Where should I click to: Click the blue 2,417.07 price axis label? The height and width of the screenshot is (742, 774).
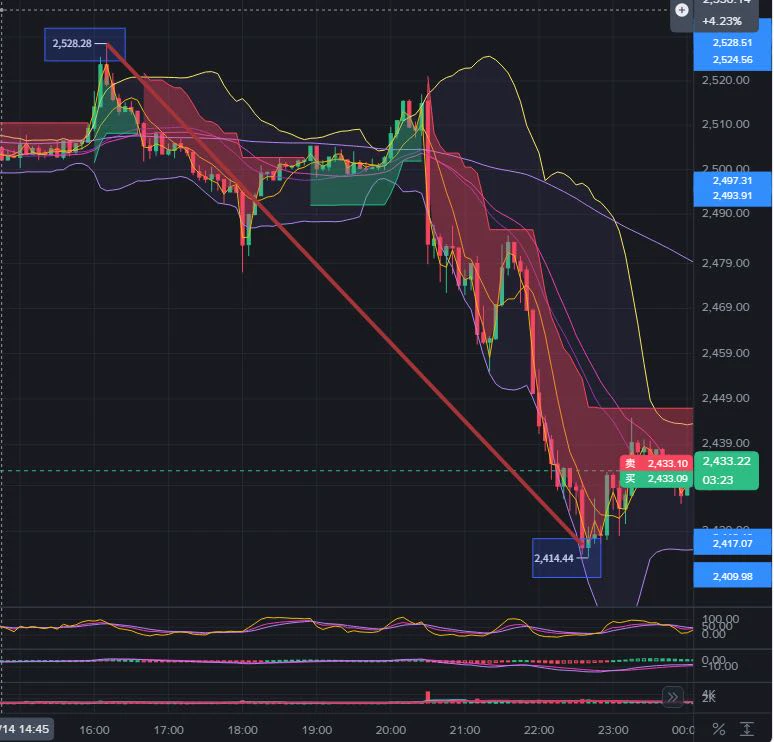tap(732, 544)
